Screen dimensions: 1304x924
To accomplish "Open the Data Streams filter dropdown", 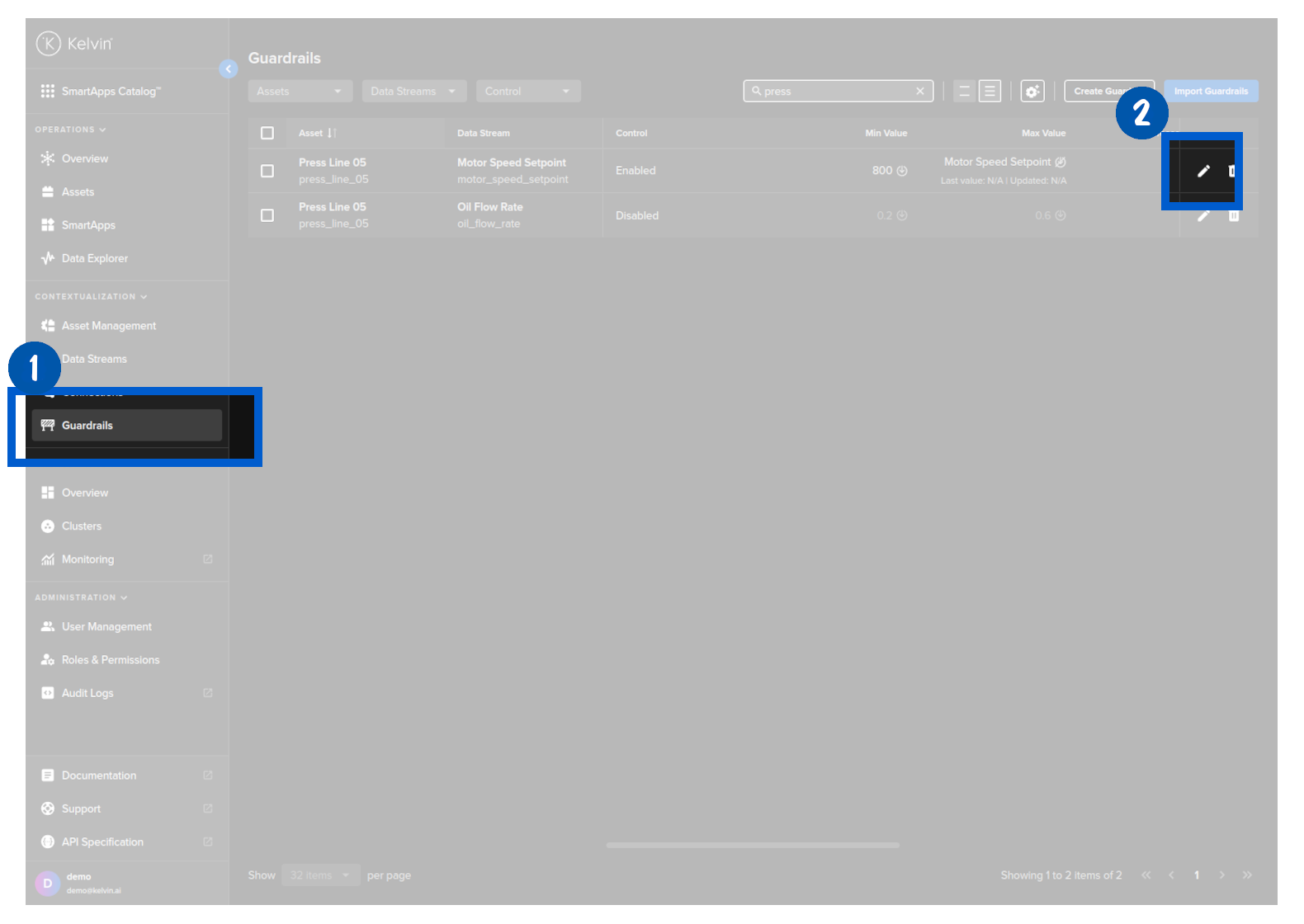I will 413,92.
